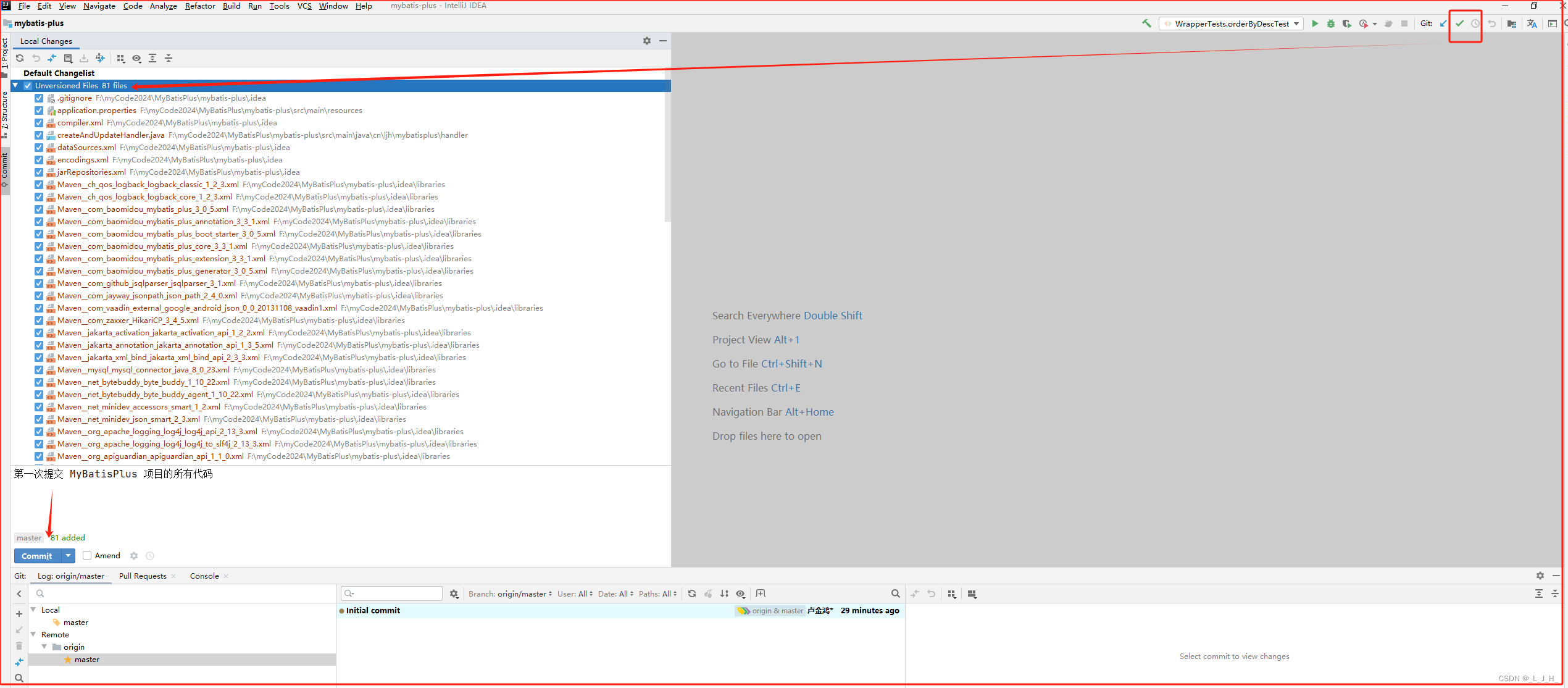The image size is (1568, 688).
Task: Click the Translate icon in top toolbar
Action: [1532, 23]
